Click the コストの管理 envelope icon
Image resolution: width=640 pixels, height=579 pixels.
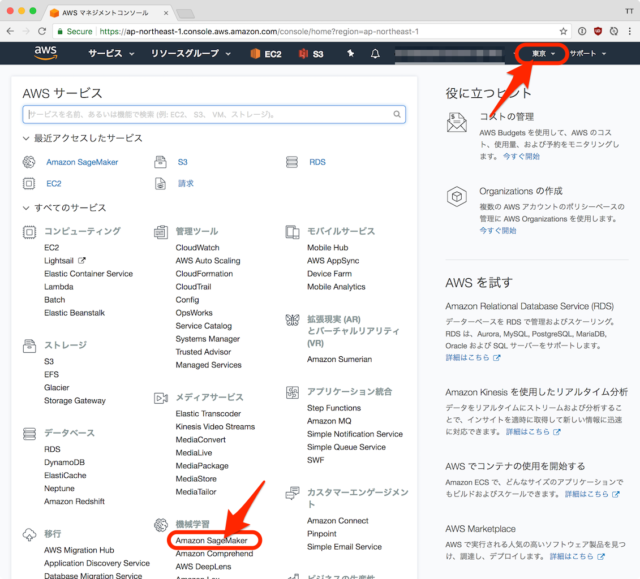click(x=457, y=122)
